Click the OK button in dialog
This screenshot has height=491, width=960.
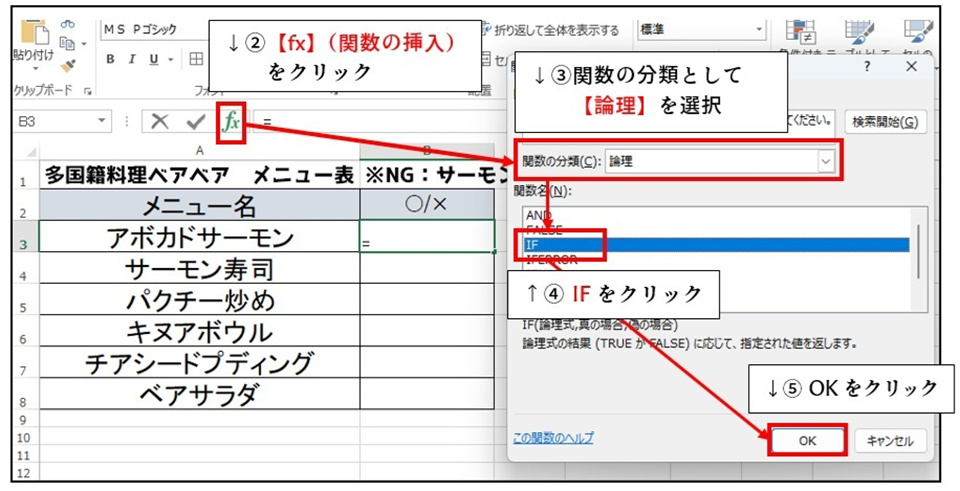[x=808, y=440]
